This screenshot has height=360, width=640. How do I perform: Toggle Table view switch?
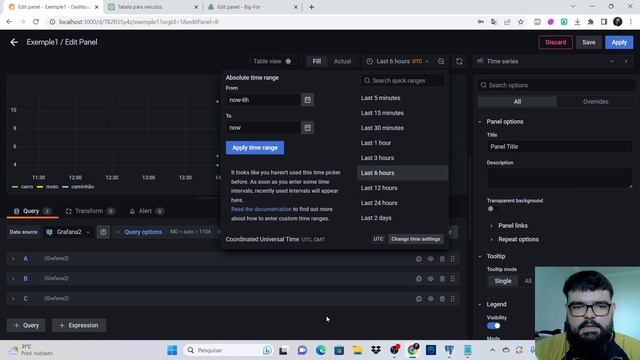[x=288, y=61]
